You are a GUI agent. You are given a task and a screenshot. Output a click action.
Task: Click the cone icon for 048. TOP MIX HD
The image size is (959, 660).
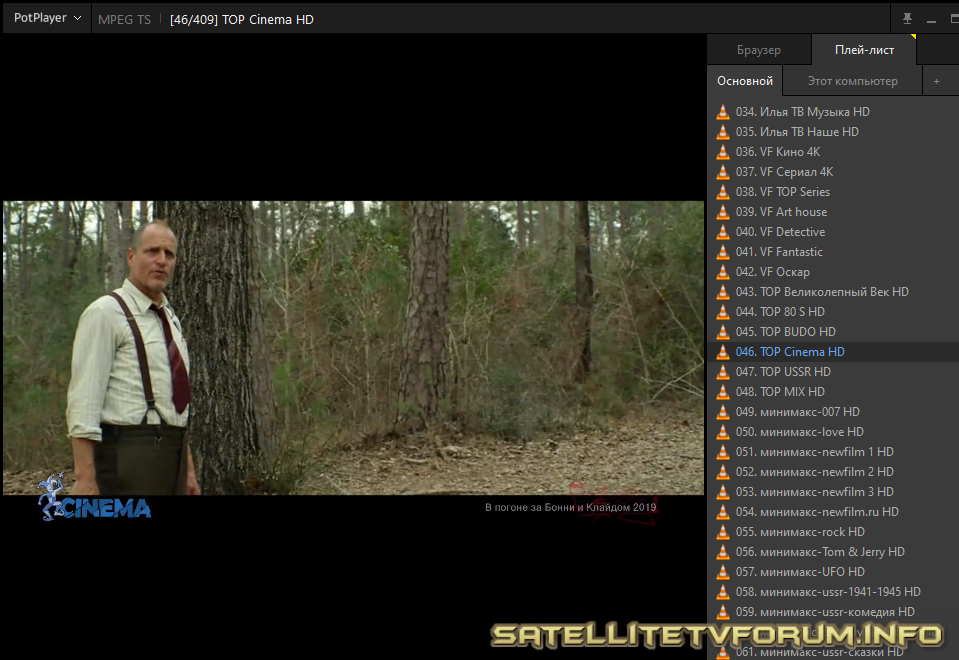[x=722, y=391]
